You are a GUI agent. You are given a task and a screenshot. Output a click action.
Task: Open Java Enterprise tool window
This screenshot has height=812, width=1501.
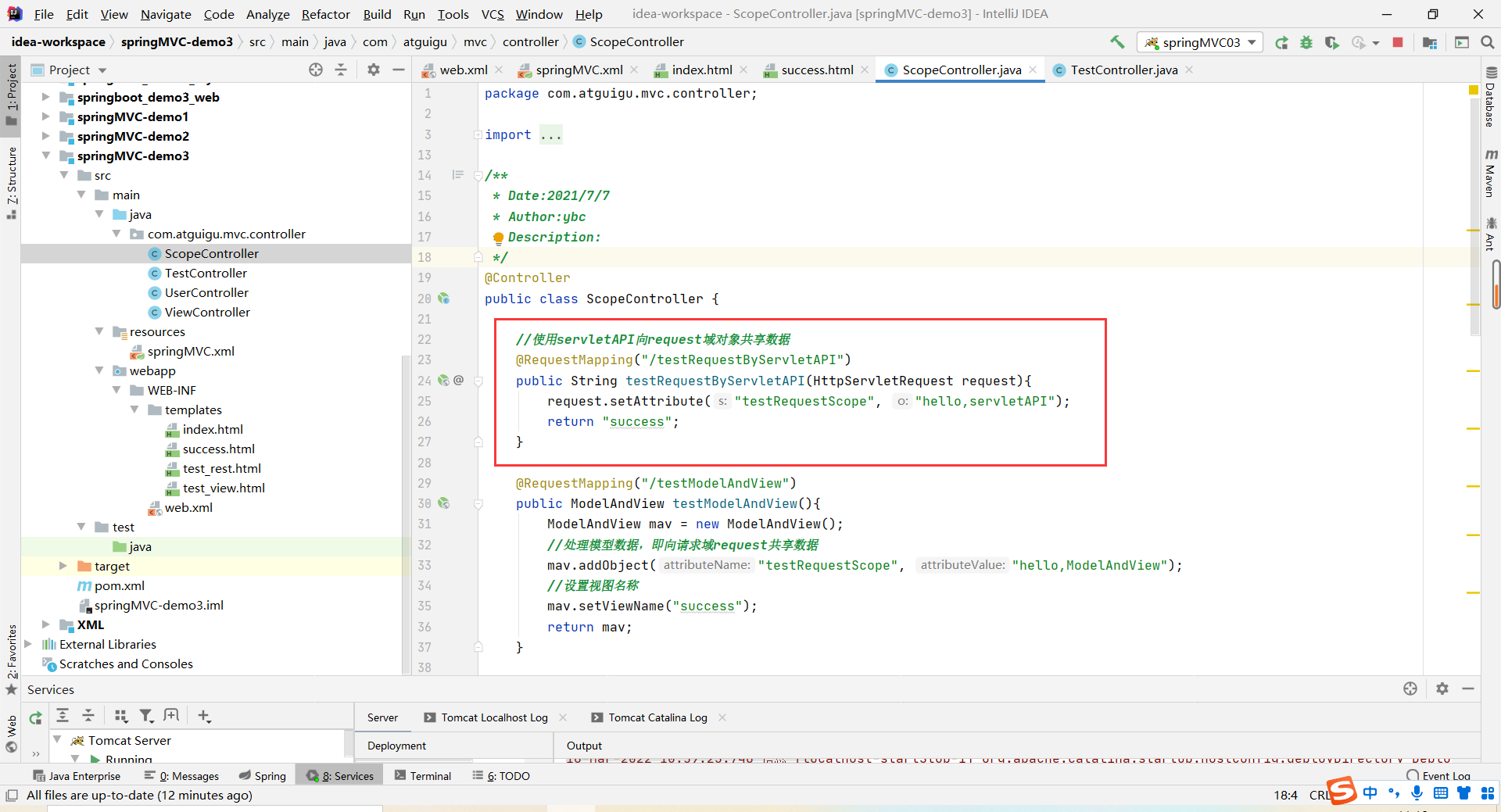(x=77, y=776)
